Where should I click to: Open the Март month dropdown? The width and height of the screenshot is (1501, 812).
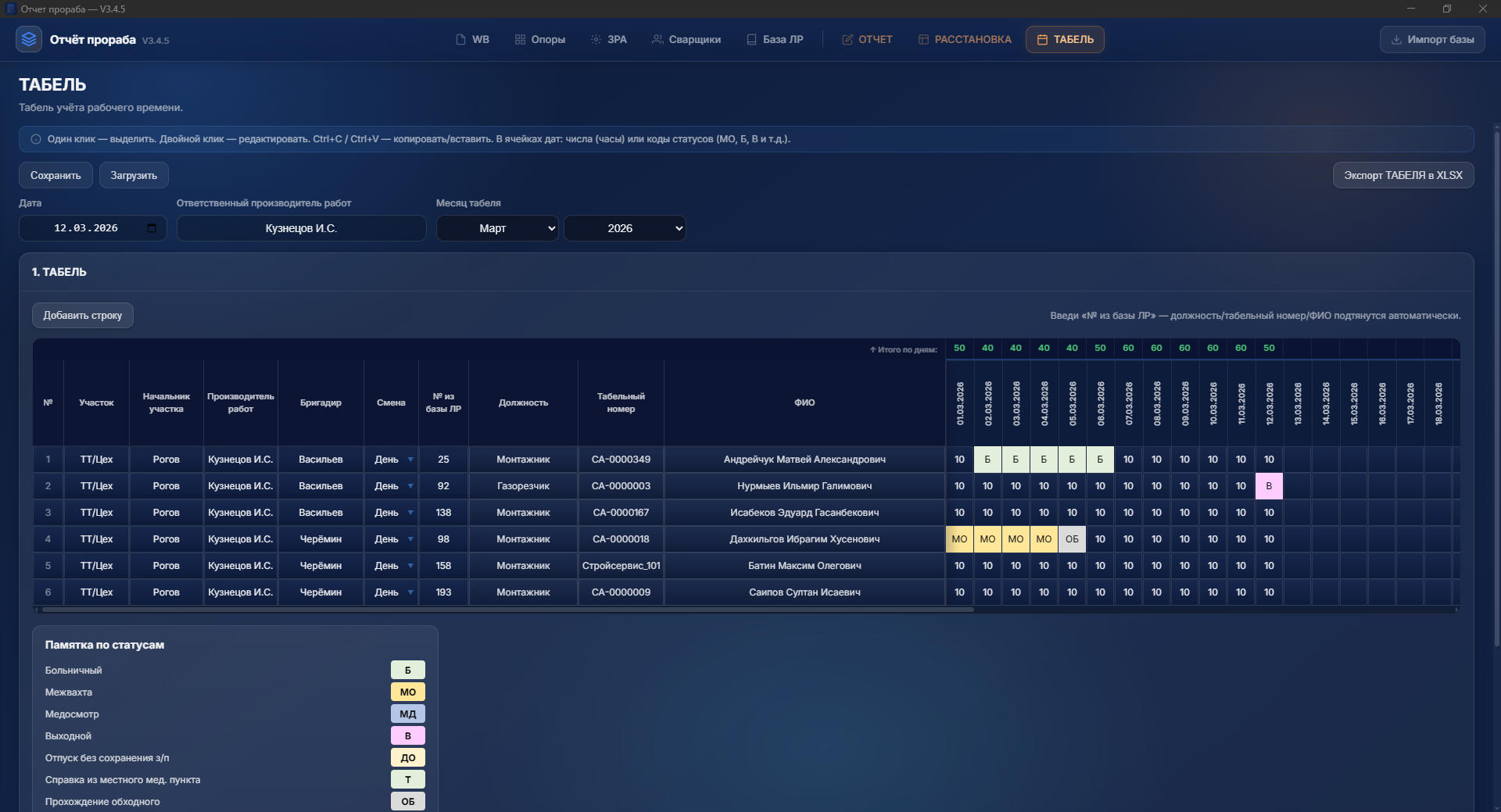coord(497,228)
